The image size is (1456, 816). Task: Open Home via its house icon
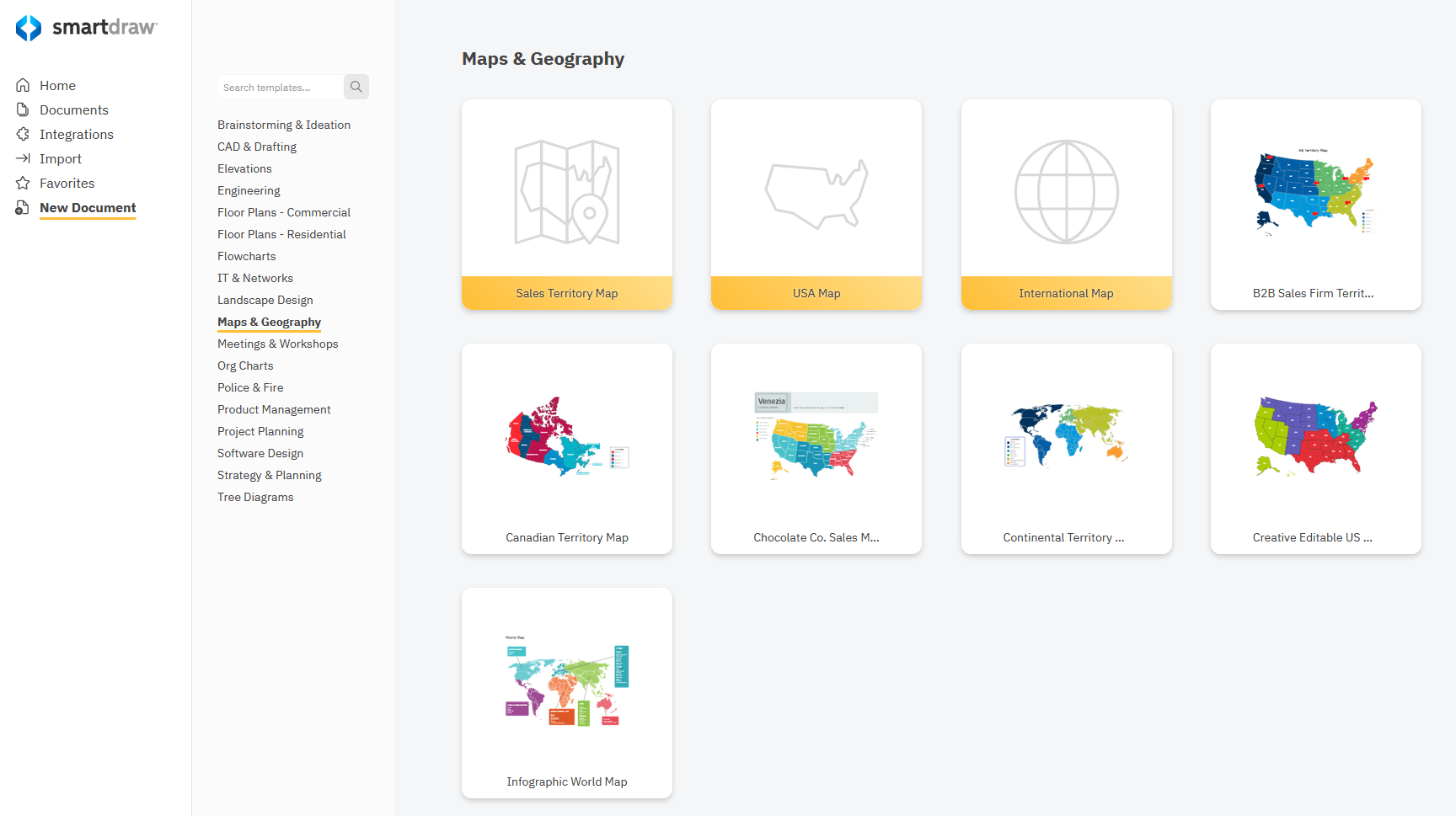[23, 85]
